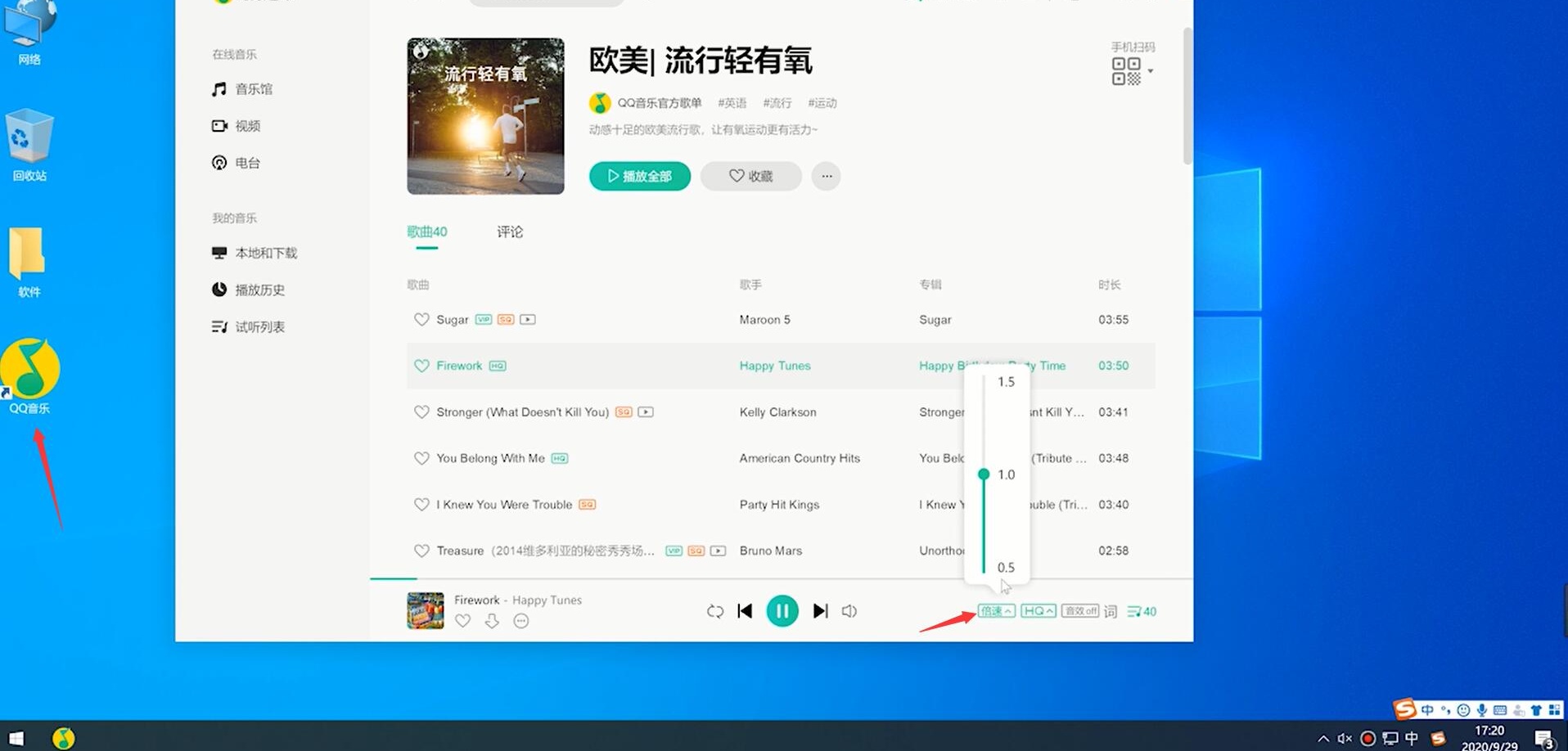Switch to the 评论 comments tab
Viewport: 1568px width, 751px height.
coord(510,232)
